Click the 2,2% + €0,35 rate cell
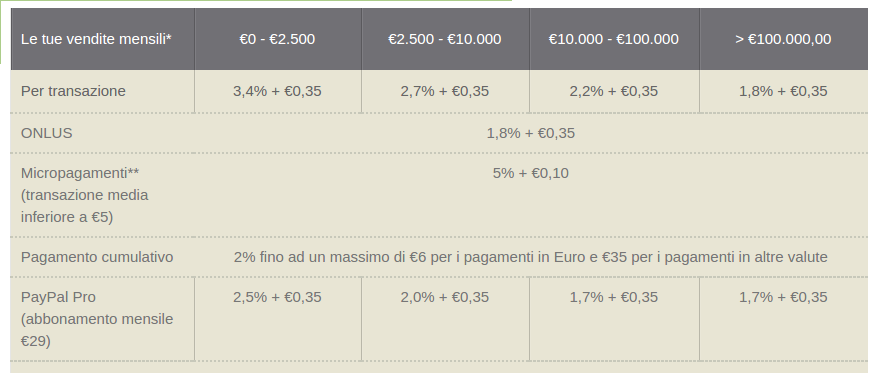This screenshot has width=882, height=373. 614,91
